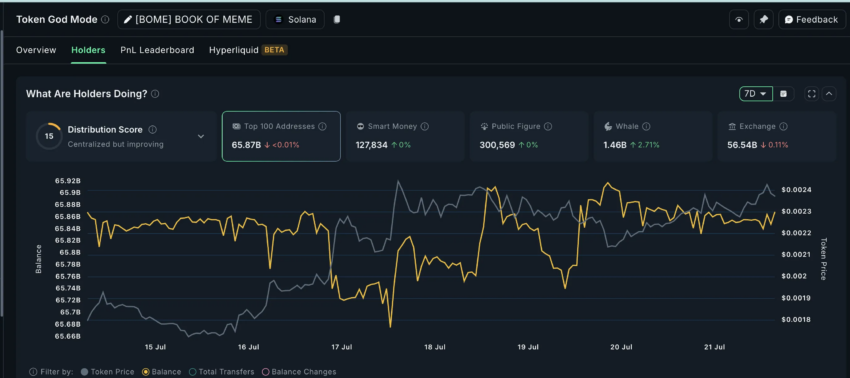Open the calendar date picker icon

click(783, 94)
